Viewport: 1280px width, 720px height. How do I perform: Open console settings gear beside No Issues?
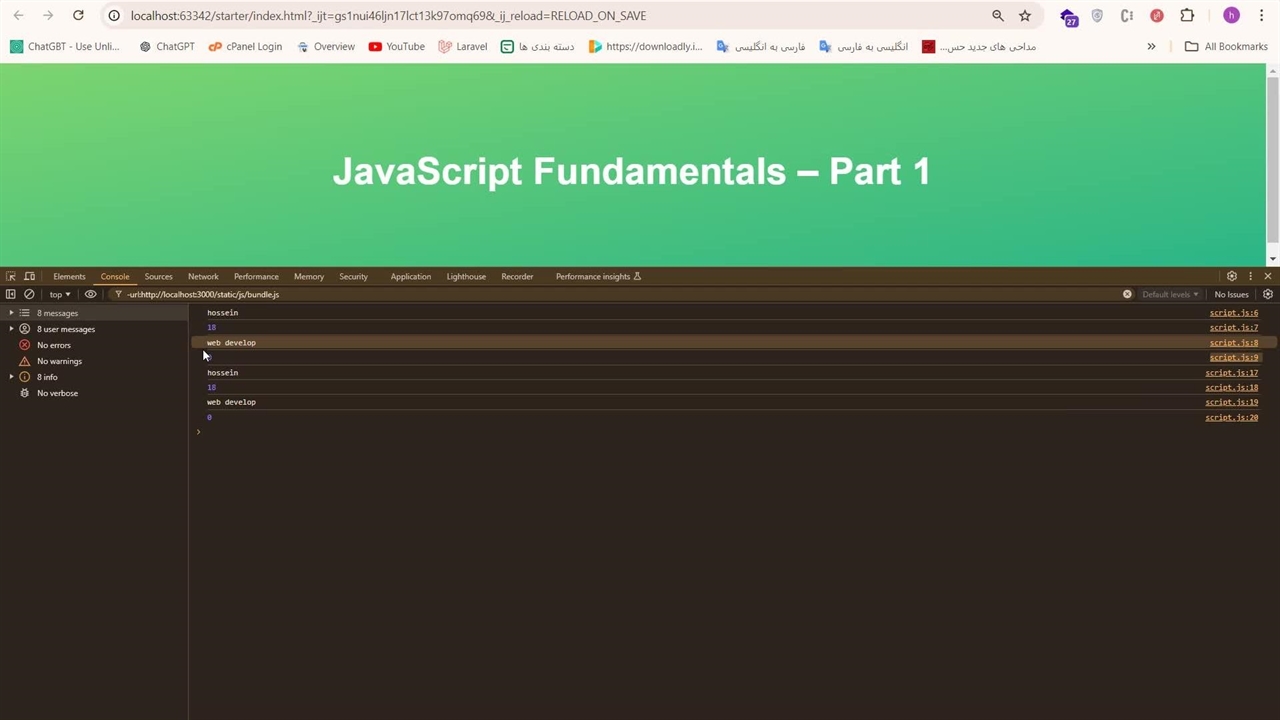1268,295
